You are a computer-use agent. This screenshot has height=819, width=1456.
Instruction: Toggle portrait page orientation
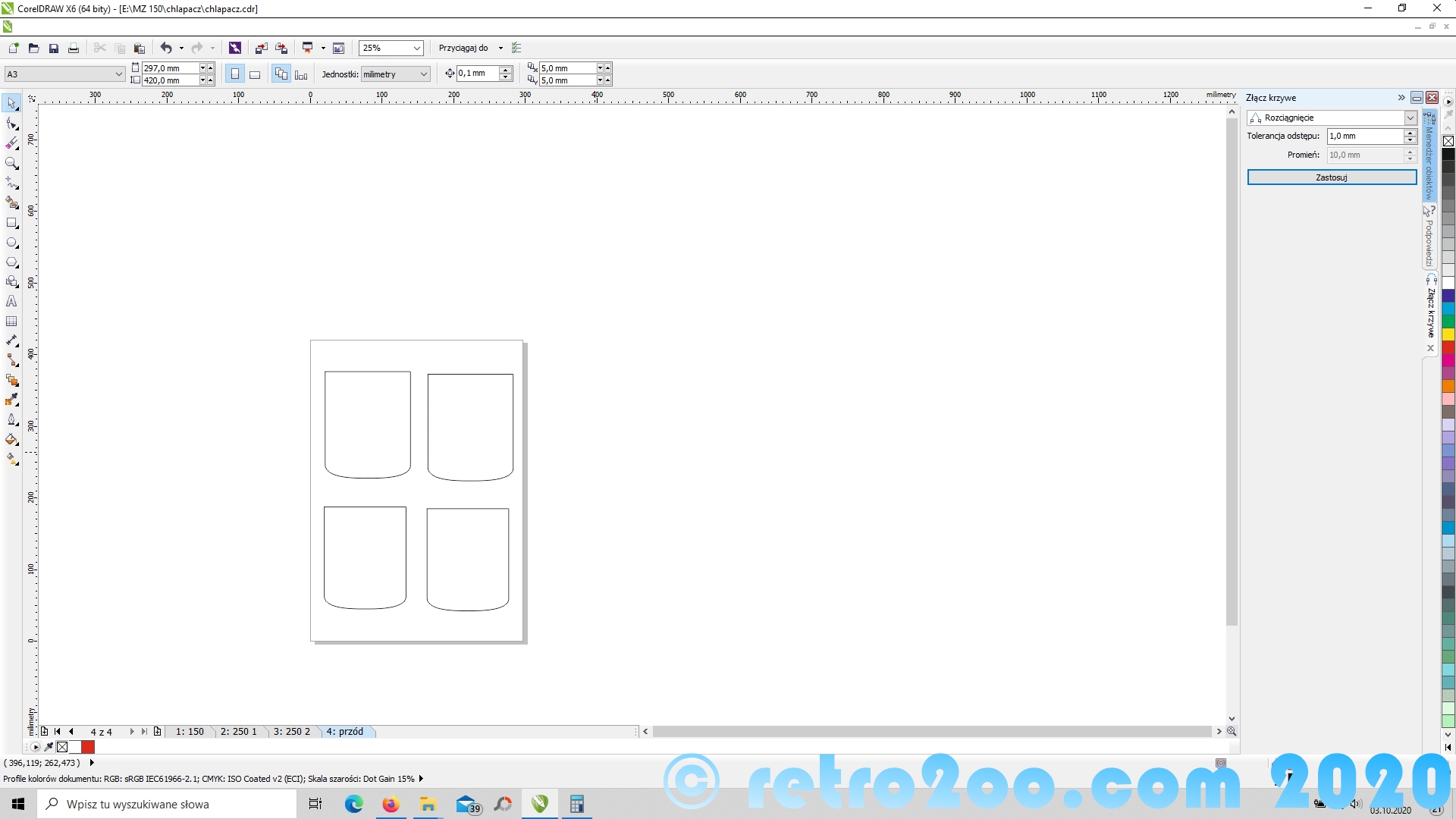pyautogui.click(x=235, y=74)
